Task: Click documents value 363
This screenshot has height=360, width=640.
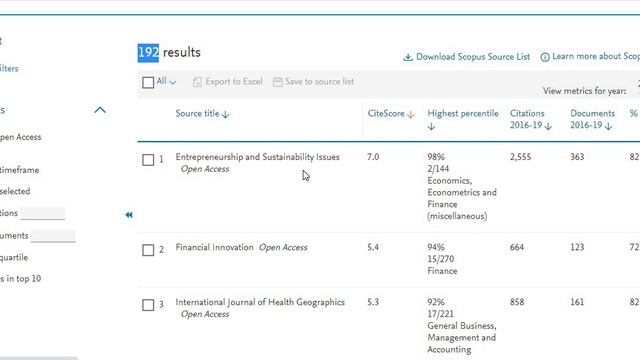Action: tap(577, 157)
